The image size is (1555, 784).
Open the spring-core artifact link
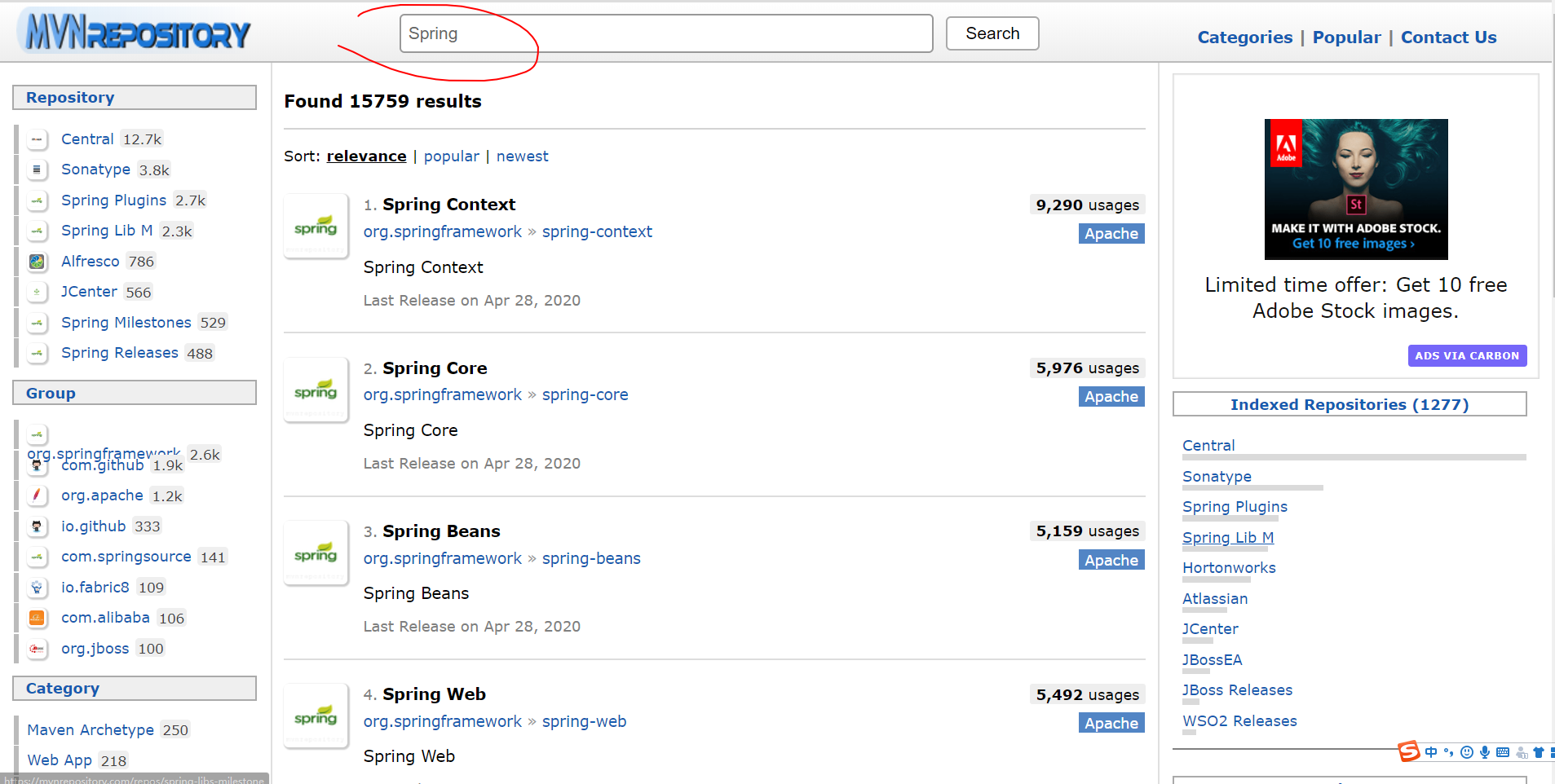(585, 395)
